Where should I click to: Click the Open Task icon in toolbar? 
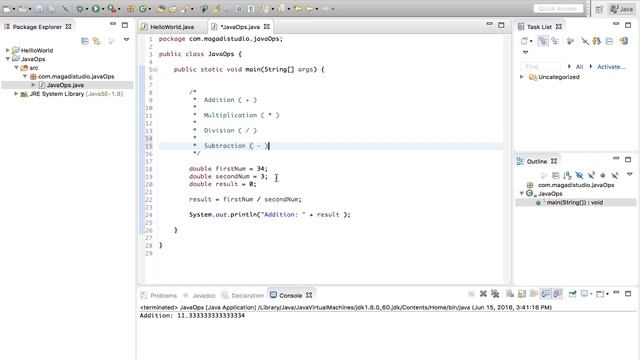point(173,8)
